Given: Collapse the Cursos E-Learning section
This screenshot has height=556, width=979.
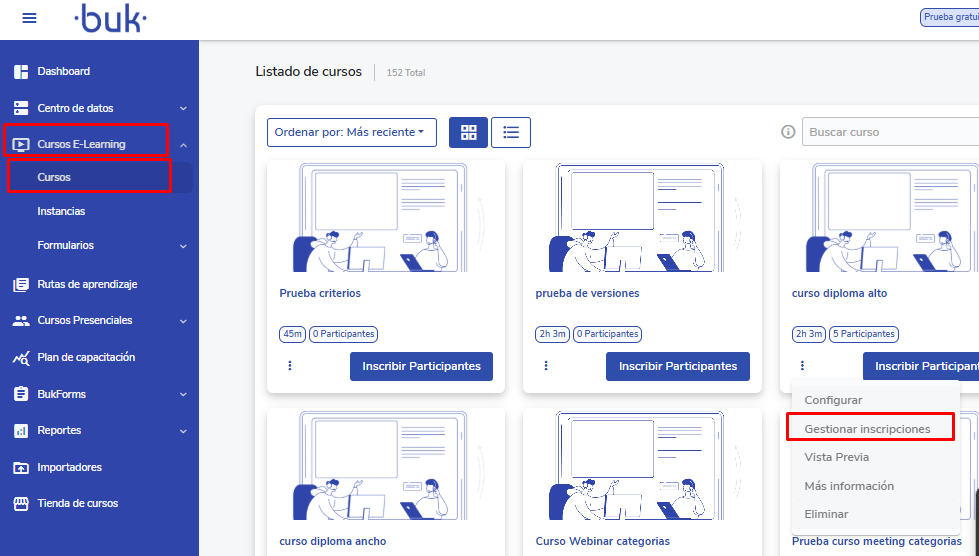Looking at the screenshot, I should click(183, 145).
